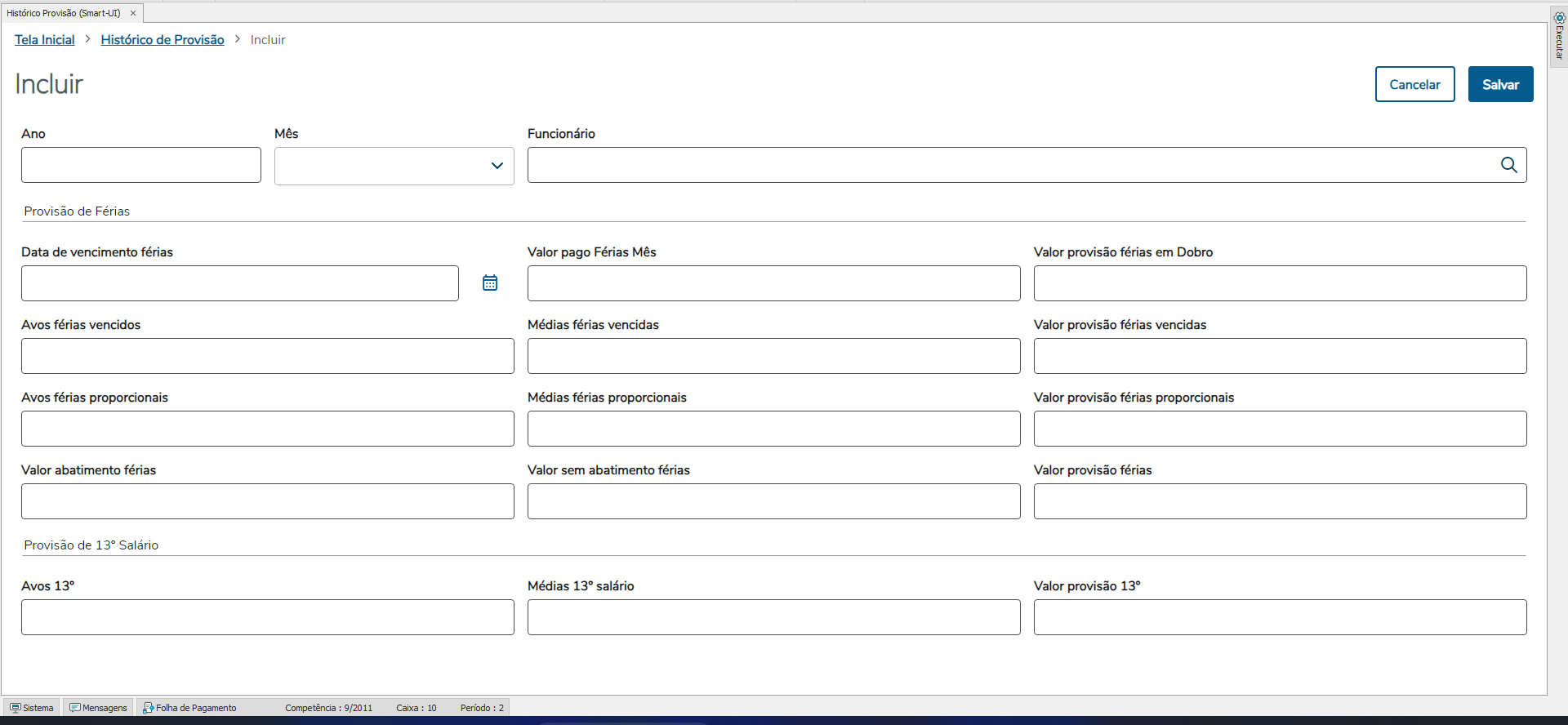
Task: Click the Sistema monitor icon
Action: (x=16, y=708)
